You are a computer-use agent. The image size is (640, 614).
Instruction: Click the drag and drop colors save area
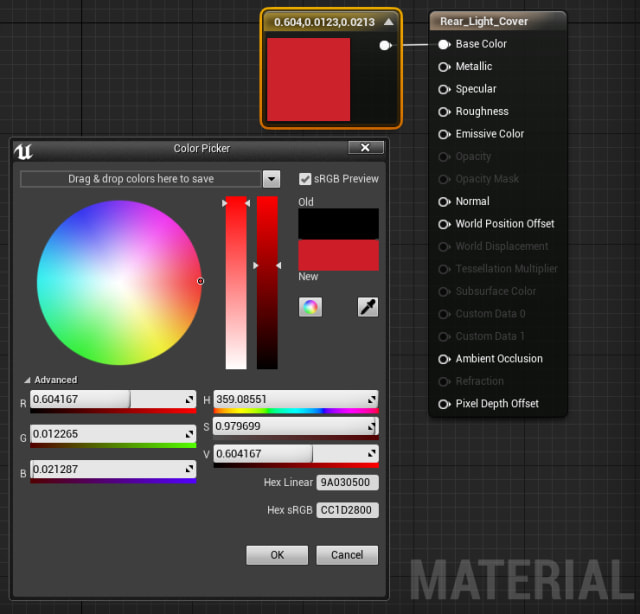141,179
